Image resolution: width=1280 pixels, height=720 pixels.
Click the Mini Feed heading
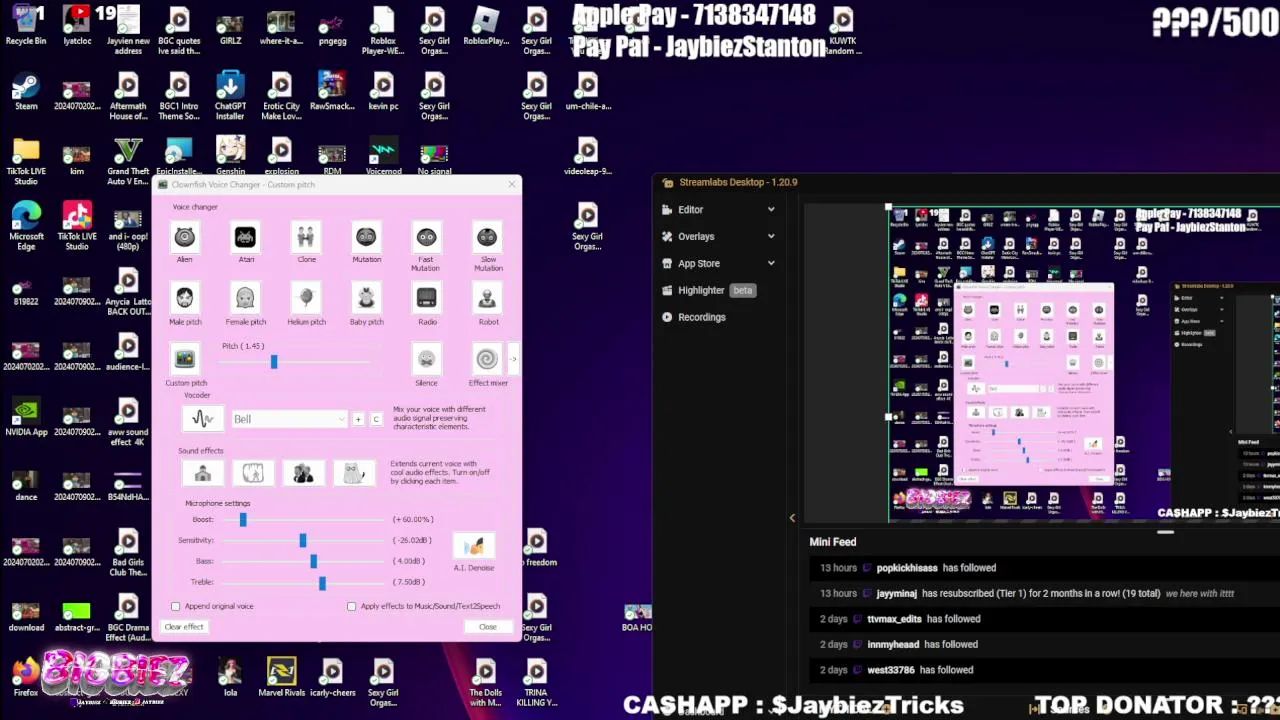point(833,542)
